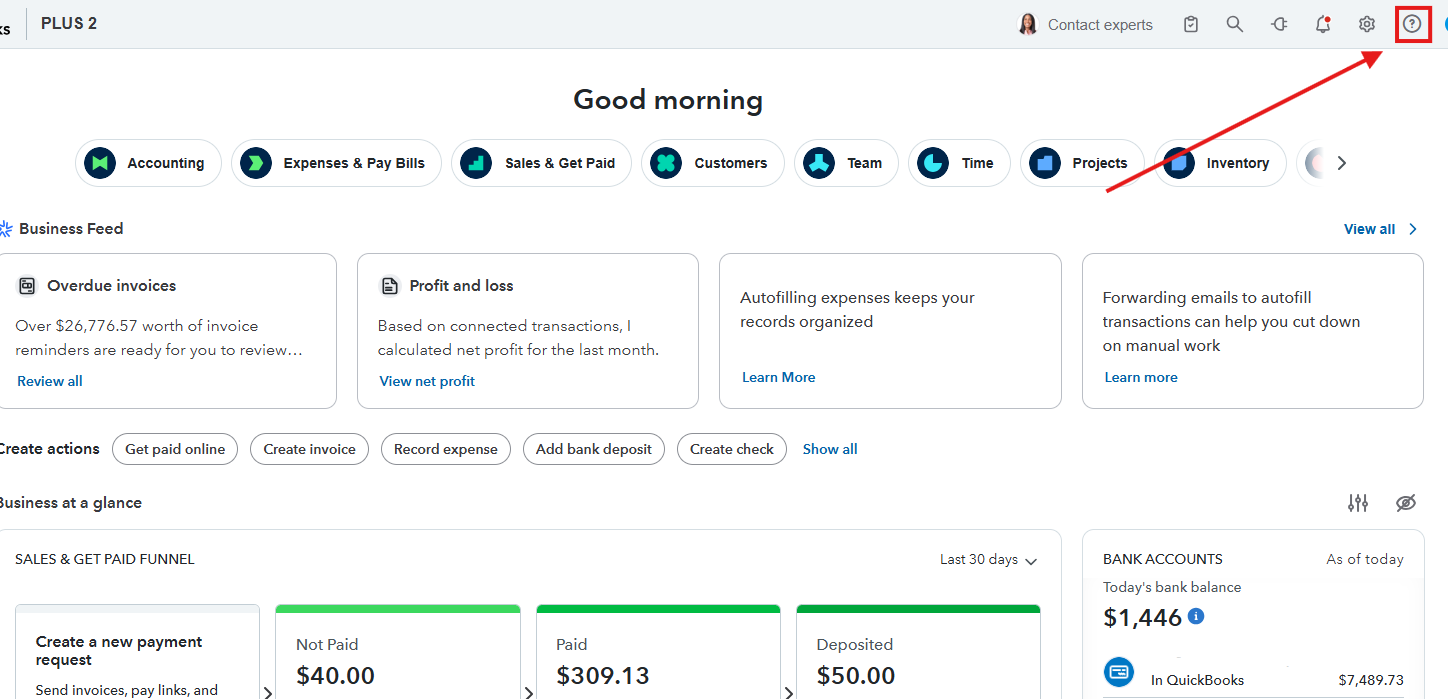The width and height of the screenshot is (1448, 699).
Task: Click the integrations plug icon
Action: pyautogui.click(x=1279, y=24)
